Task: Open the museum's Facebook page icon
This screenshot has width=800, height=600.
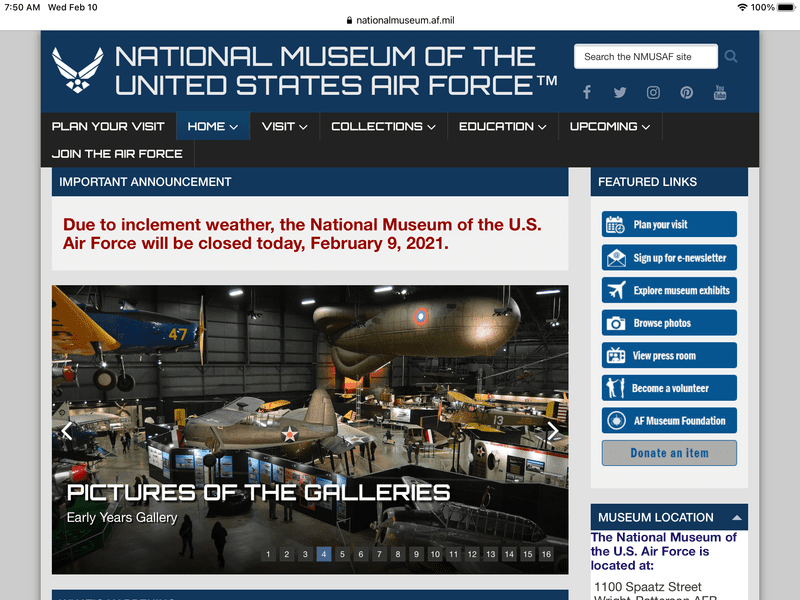Action: (x=587, y=92)
